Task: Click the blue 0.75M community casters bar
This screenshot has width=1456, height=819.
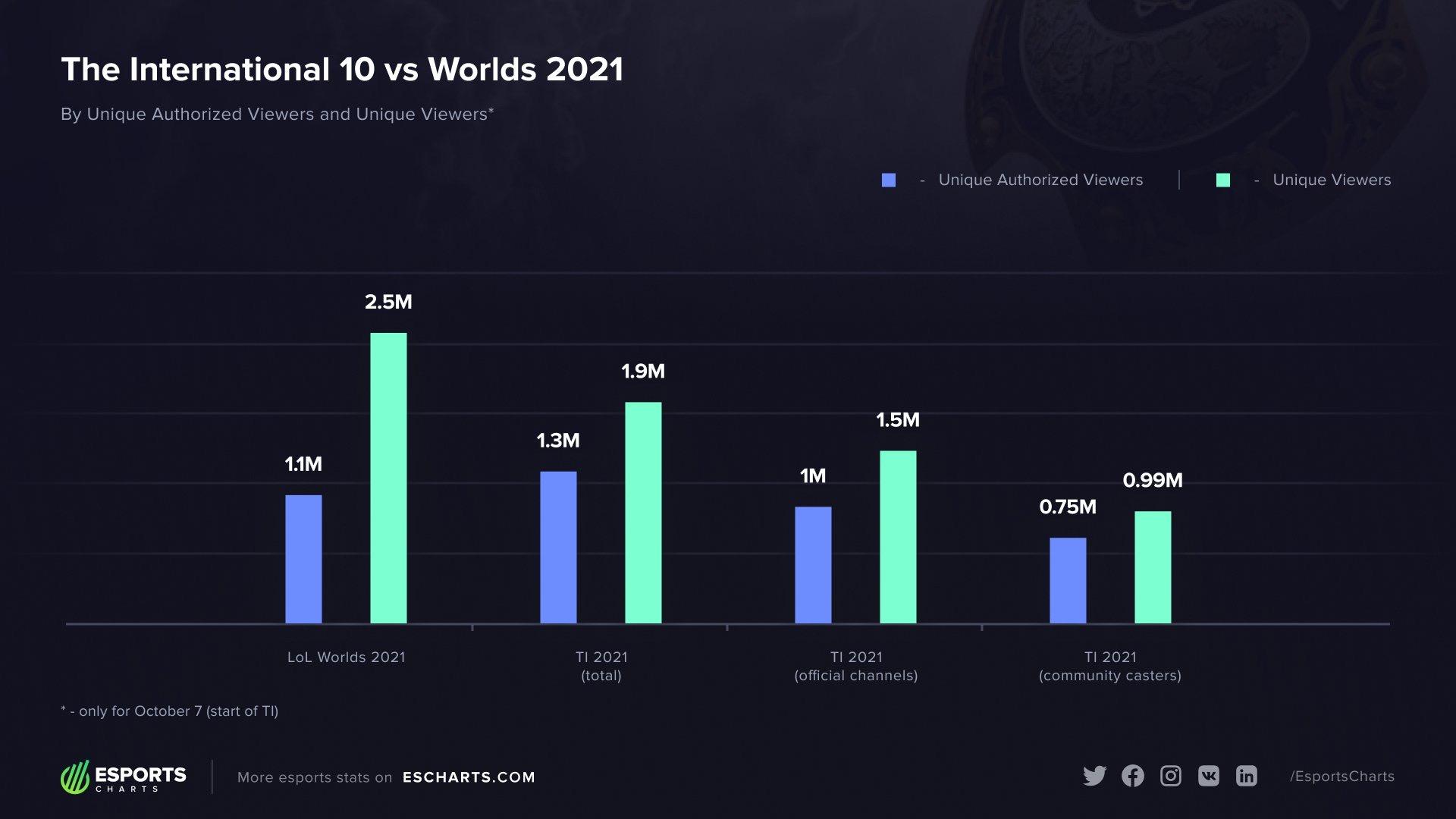Action: [1068, 581]
